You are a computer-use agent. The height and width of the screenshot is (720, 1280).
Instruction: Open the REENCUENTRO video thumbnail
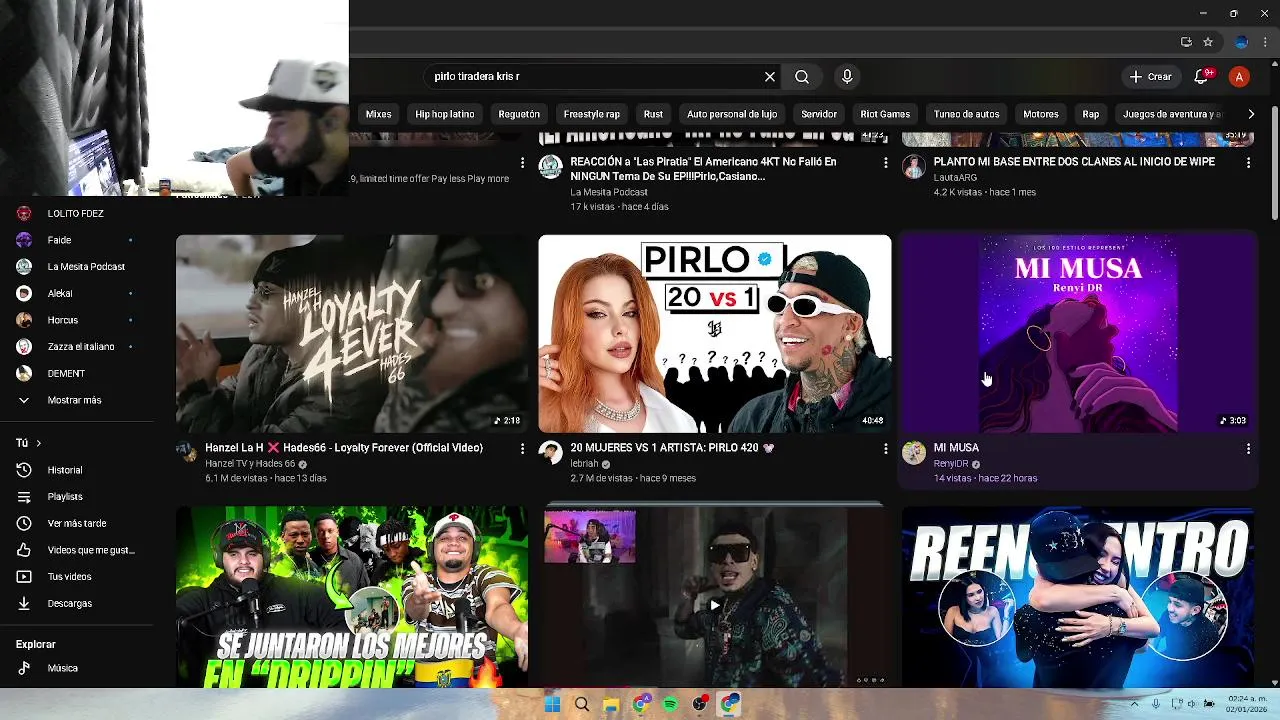tap(1078, 596)
